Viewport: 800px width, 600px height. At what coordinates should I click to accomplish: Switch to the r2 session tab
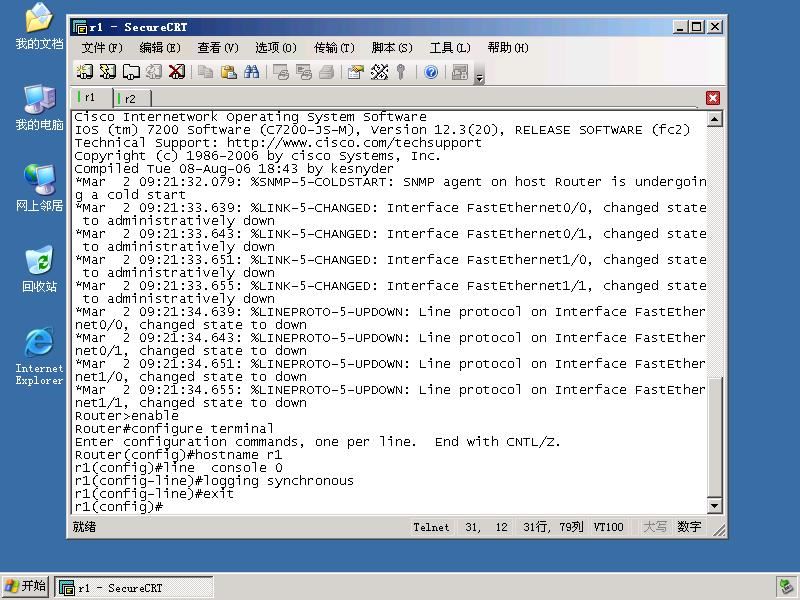tap(131, 98)
